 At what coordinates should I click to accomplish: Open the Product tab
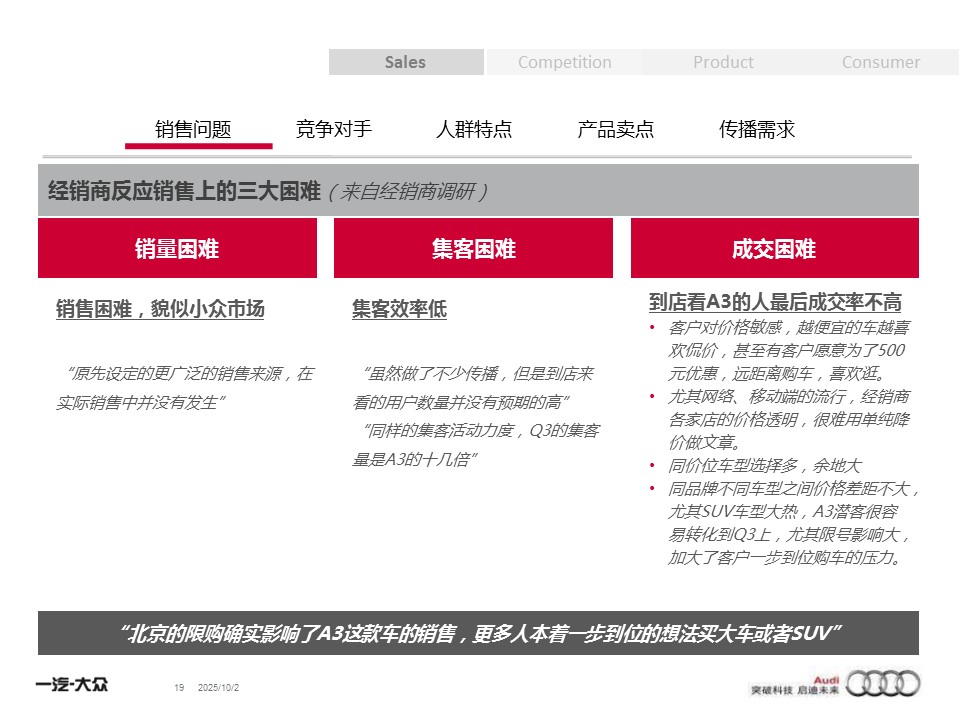pyautogui.click(x=723, y=62)
